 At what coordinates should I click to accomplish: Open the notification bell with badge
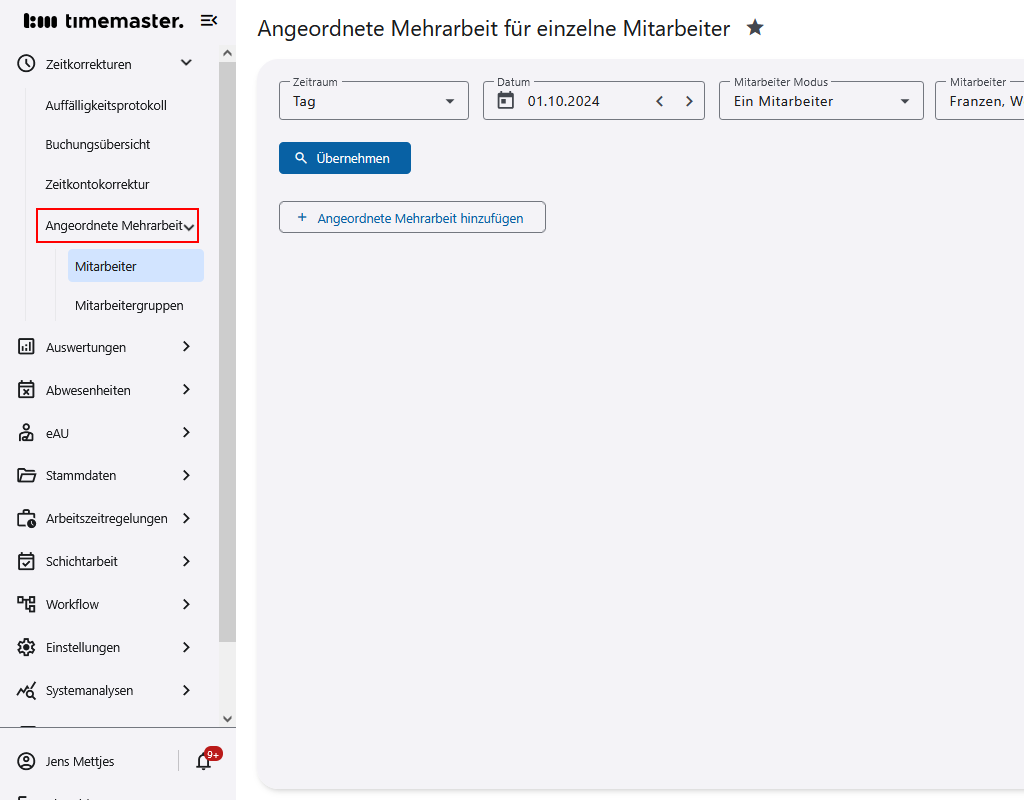203,761
